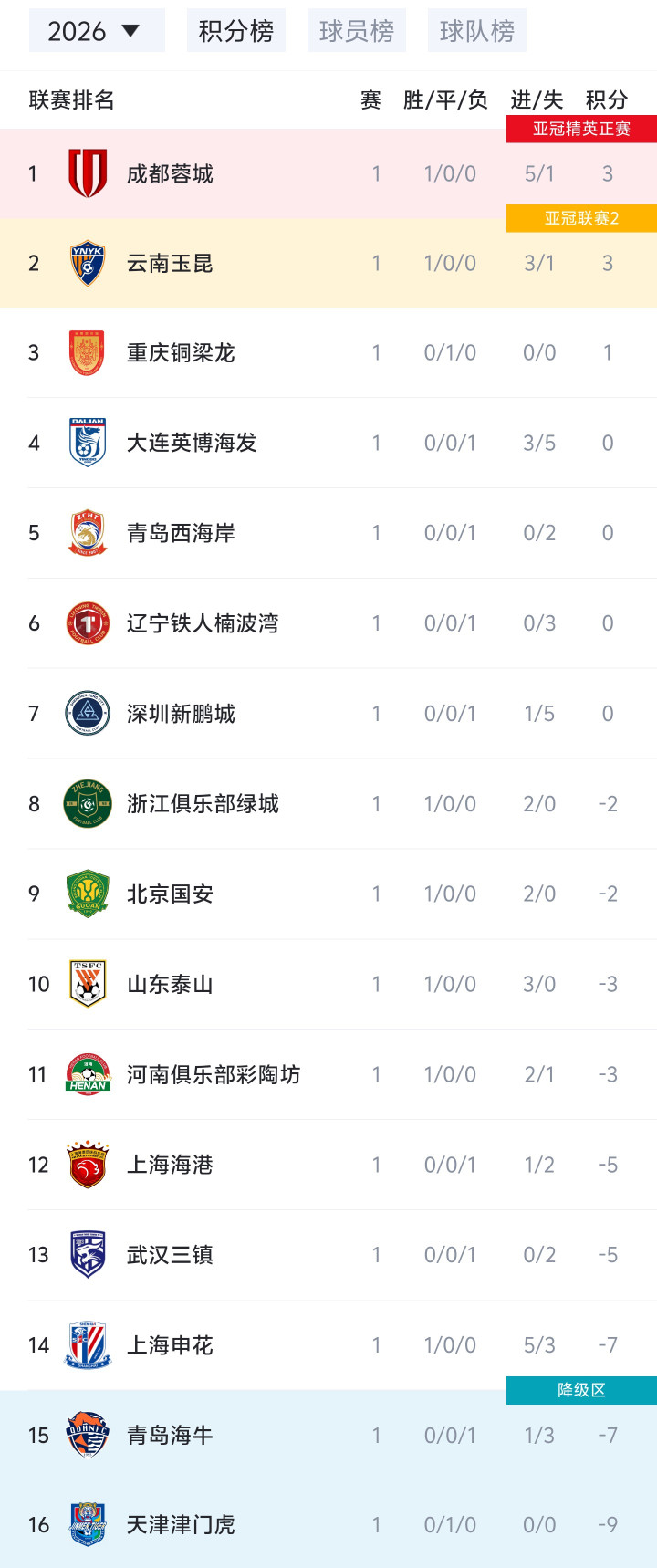Select the 天津津门虎 standings row name
657x1568 pixels.
pyautogui.click(x=181, y=1525)
